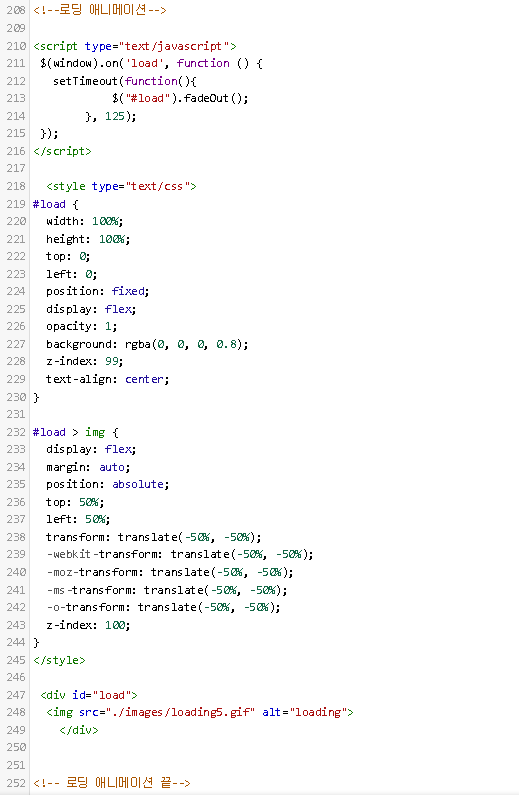Click the fadeOut() method text

[x=216, y=98]
